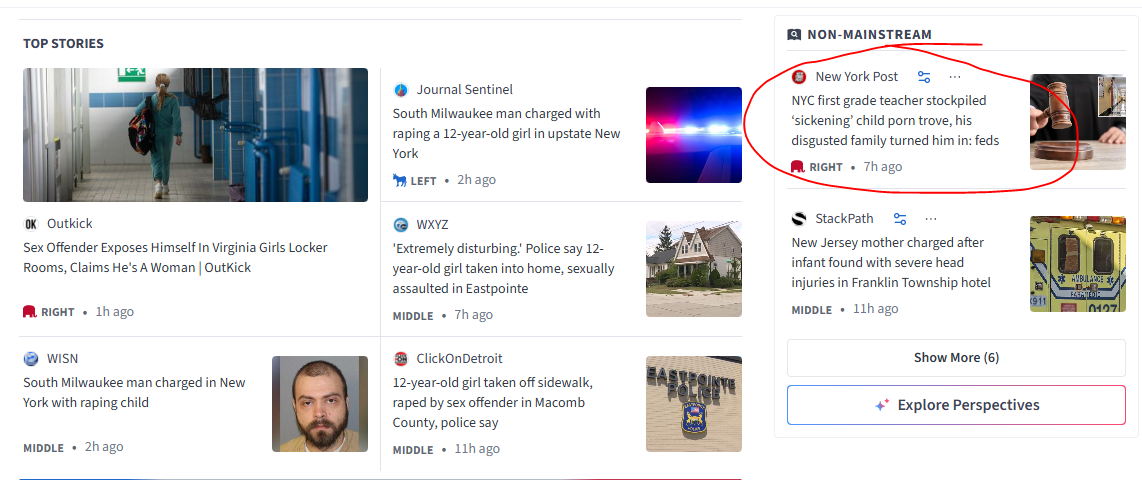1142x480 pixels.
Task: Open the South Milwaukee man Journal Sentinel headline
Action: (x=507, y=133)
